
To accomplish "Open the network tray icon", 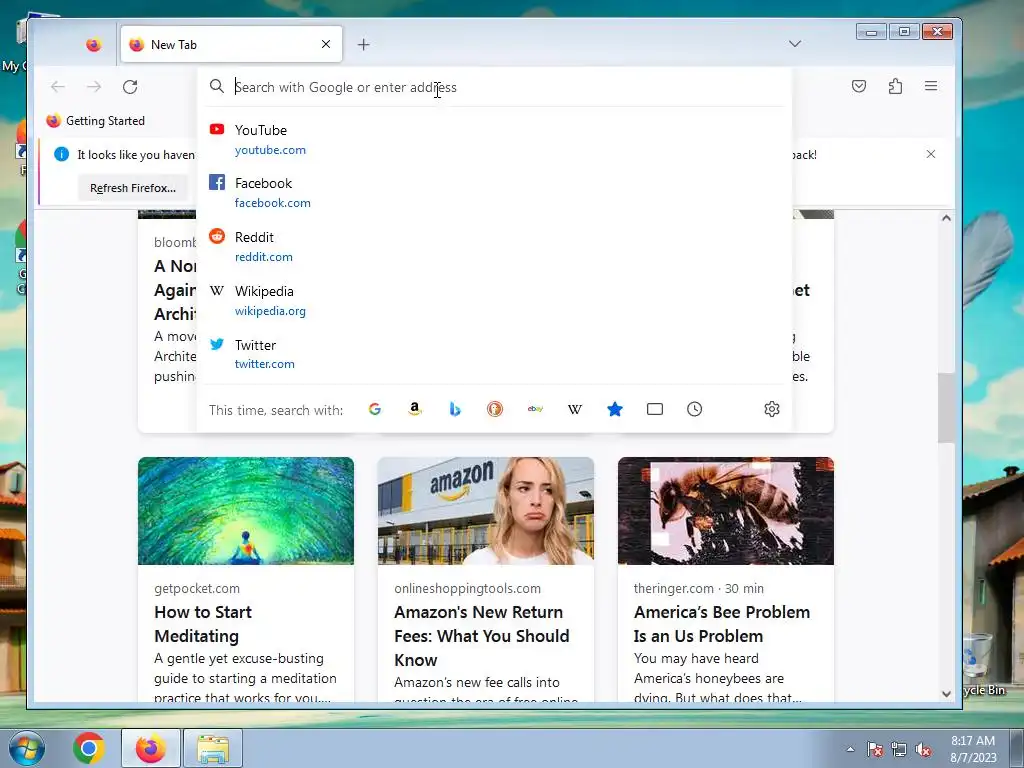I will (x=899, y=749).
